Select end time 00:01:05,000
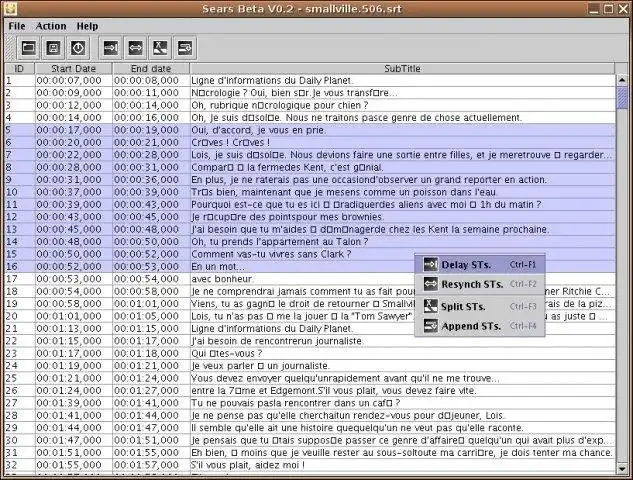 click(x=151, y=316)
